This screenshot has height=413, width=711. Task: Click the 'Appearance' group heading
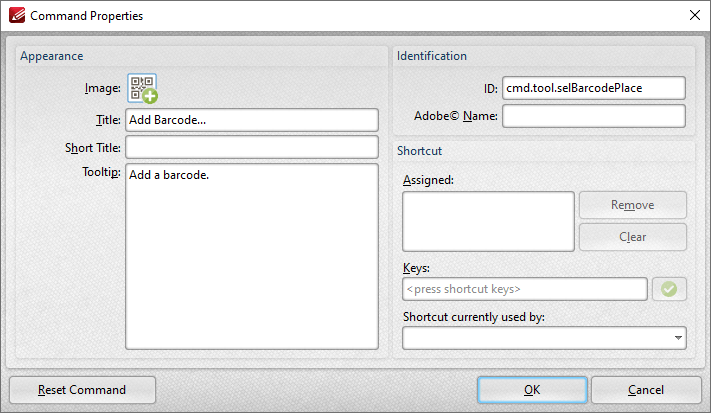click(52, 56)
